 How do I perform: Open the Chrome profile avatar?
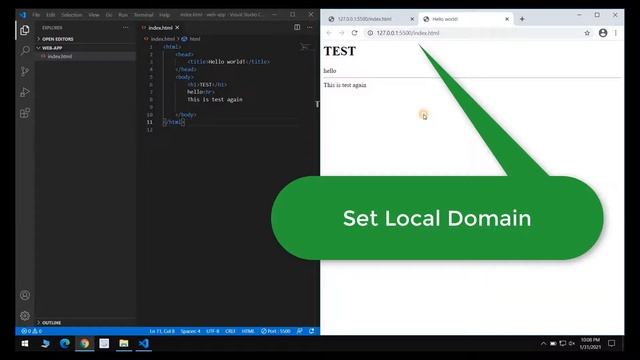tap(603, 33)
